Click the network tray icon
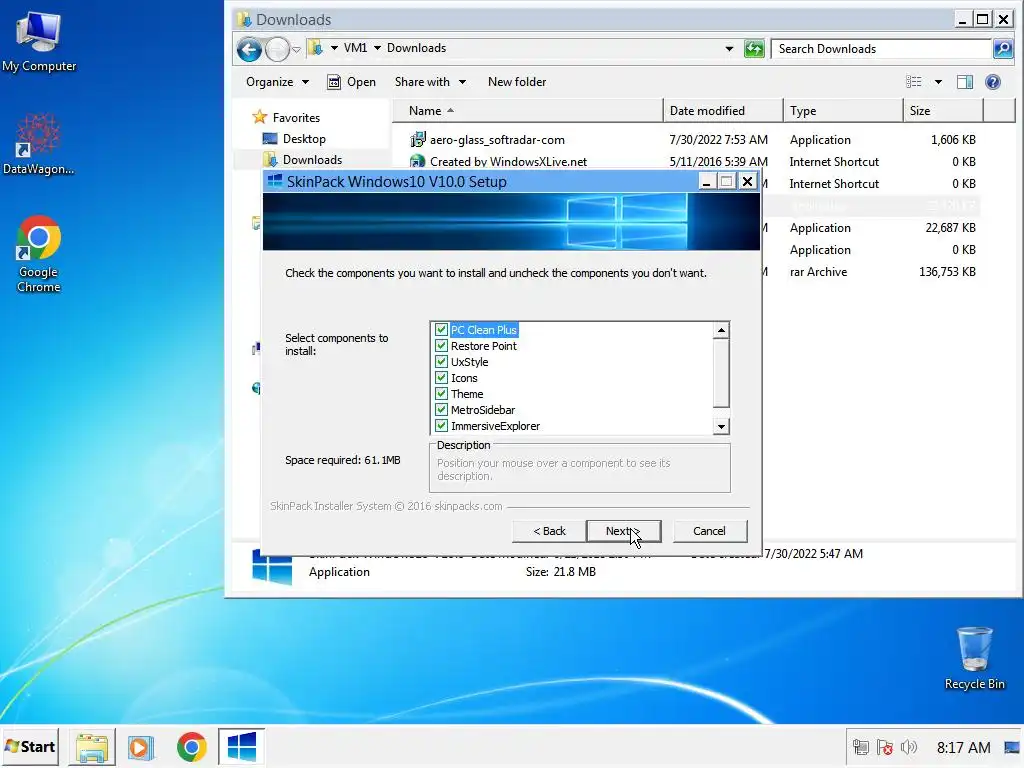Screen dimensions: 1024x768 coord(861,747)
